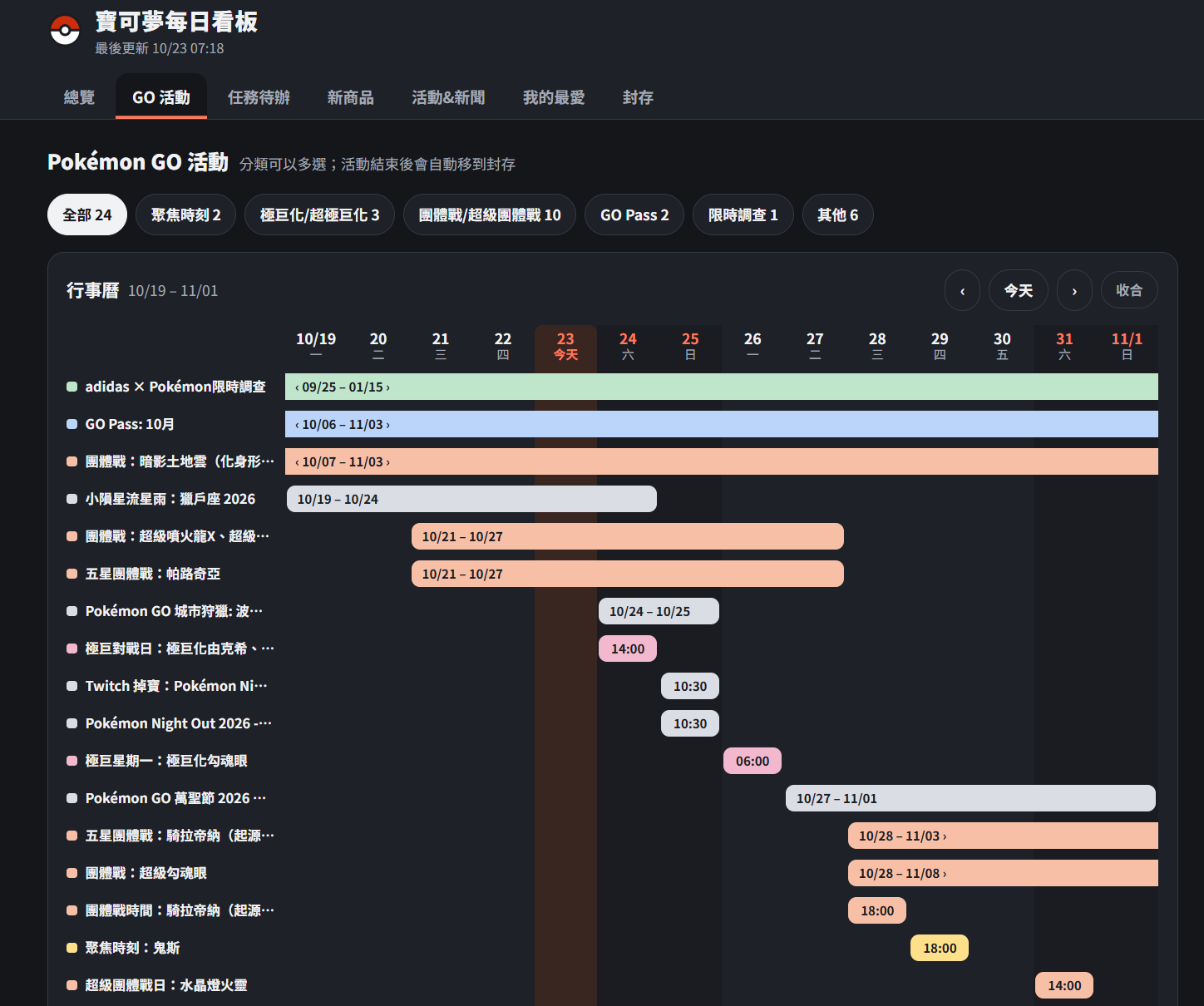Image resolution: width=1204 pixels, height=1006 pixels.
Task: Collapse the calendar with 收合 button
Action: tap(1129, 291)
